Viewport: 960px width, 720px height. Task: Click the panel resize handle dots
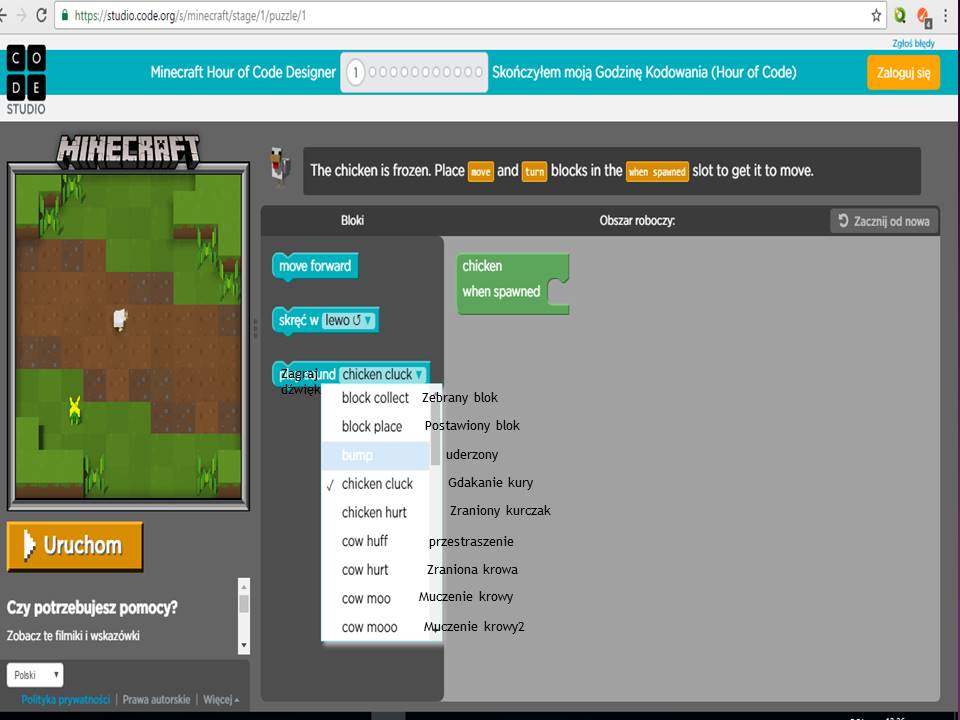[x=255, y=329]
